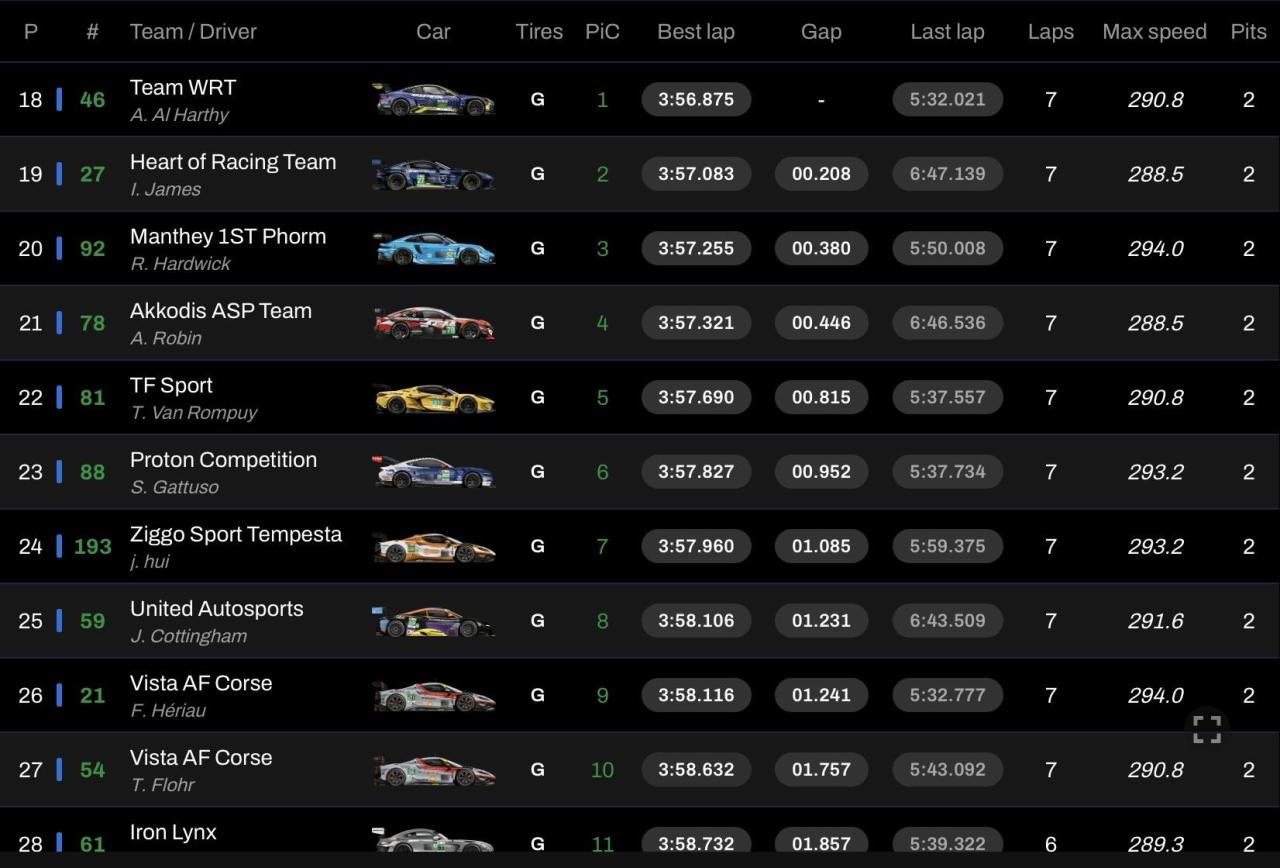Open Team WRT entry details
This screenshot has width=1280, height=868.
click(x=183, y=88)
